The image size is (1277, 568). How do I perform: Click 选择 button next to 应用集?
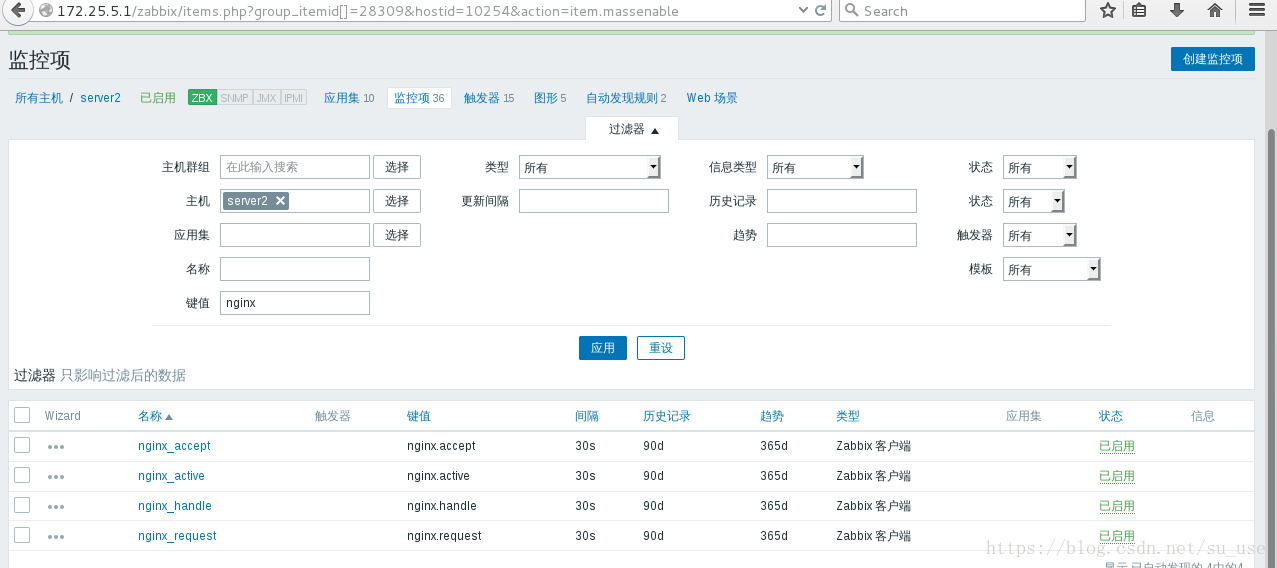click(x=397, y=235)
